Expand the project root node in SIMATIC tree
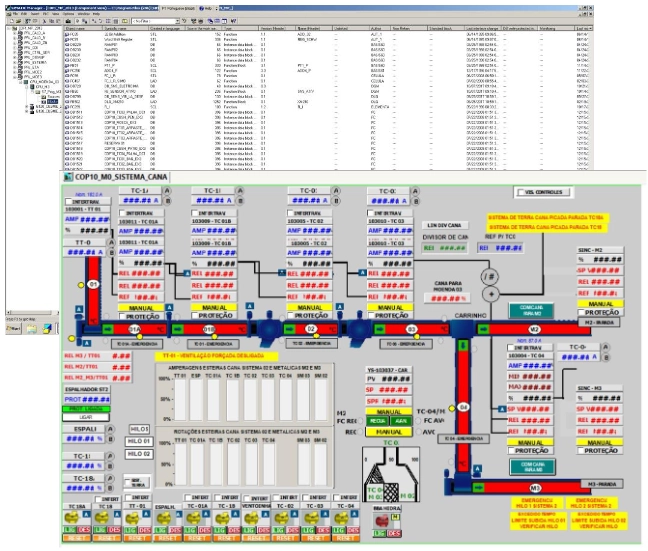The width and height of the screenshot is (648, 551). click(10, 29)
